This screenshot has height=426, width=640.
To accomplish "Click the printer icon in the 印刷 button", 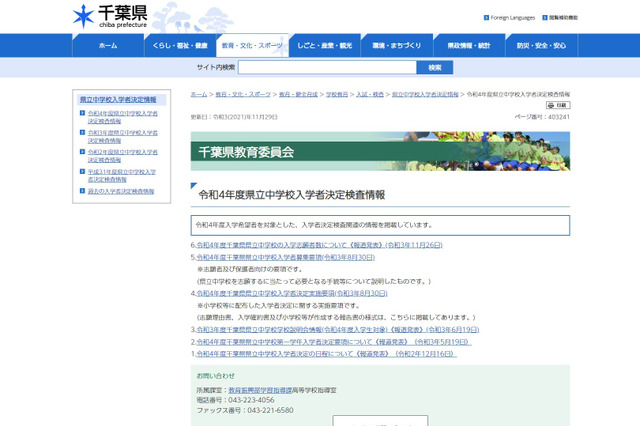I will 551,105.
